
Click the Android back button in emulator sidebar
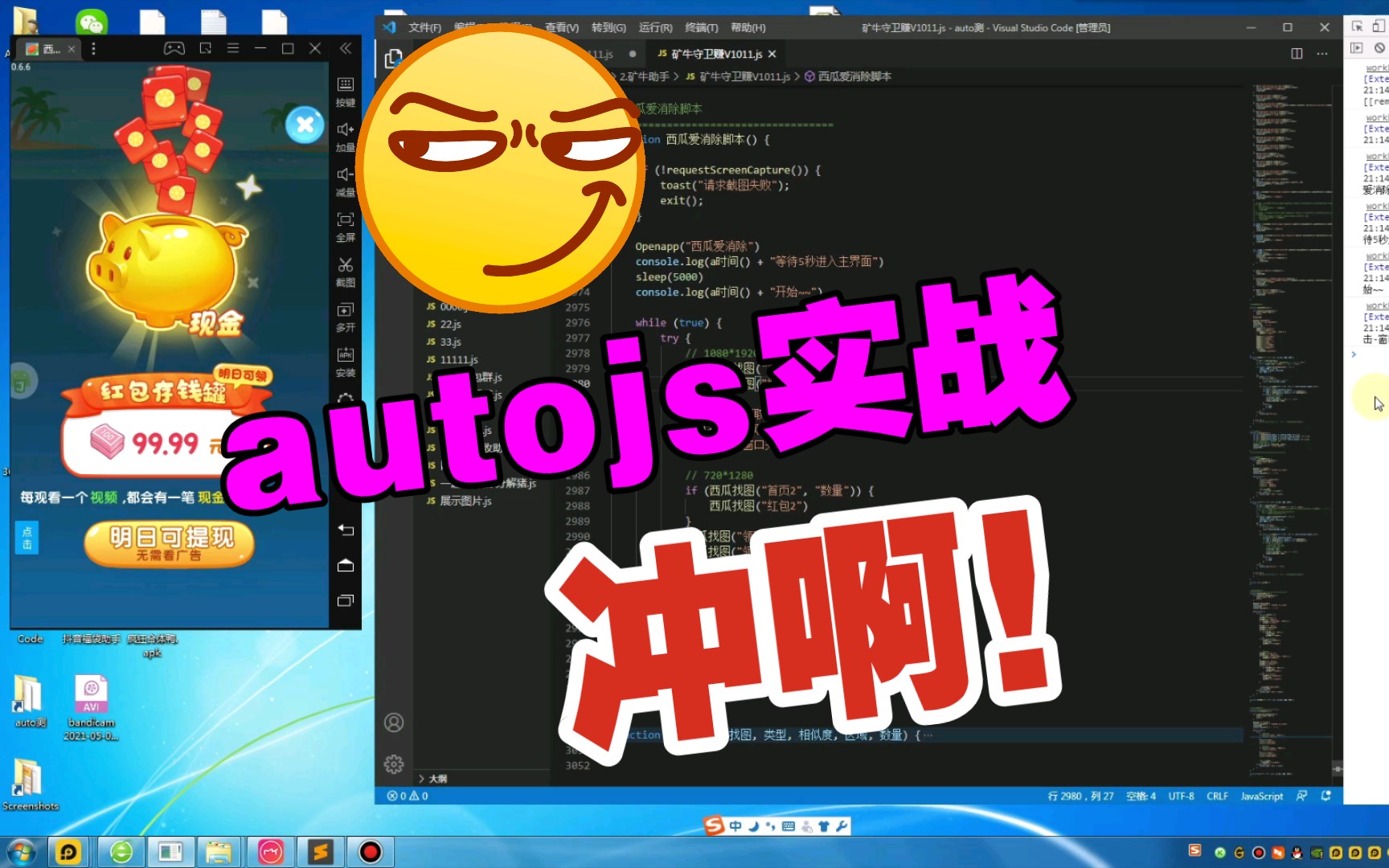346,530
